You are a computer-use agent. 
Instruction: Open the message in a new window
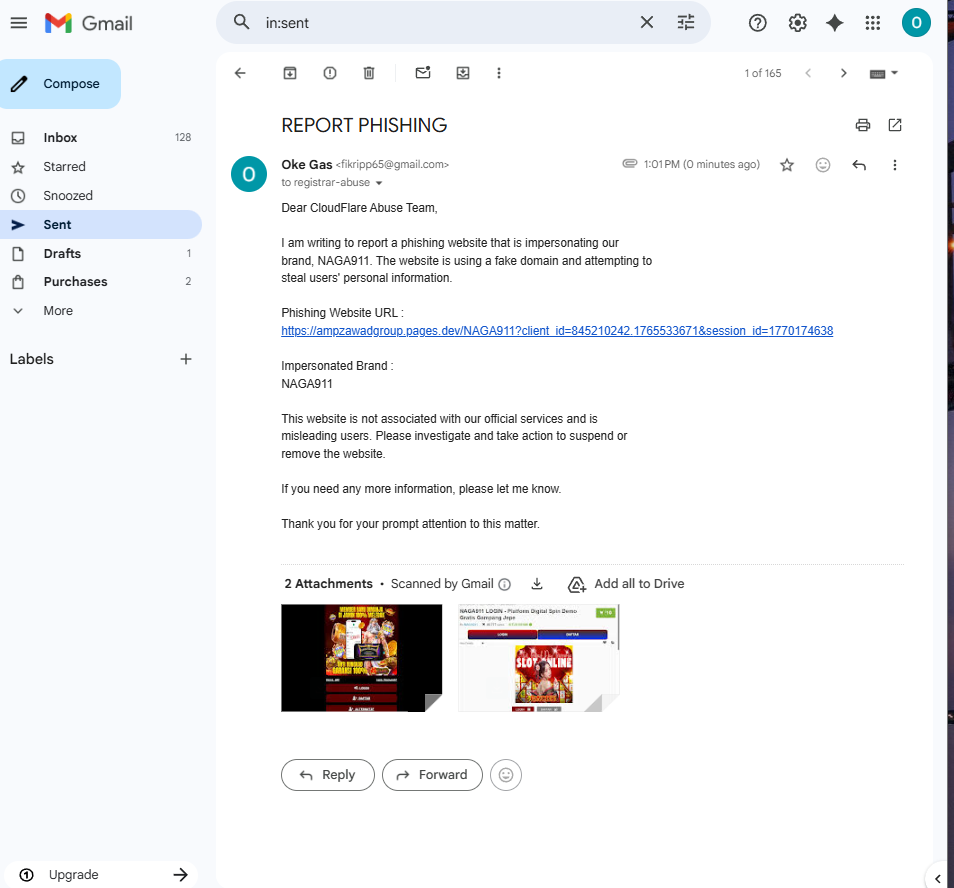[x=895, y=125]
